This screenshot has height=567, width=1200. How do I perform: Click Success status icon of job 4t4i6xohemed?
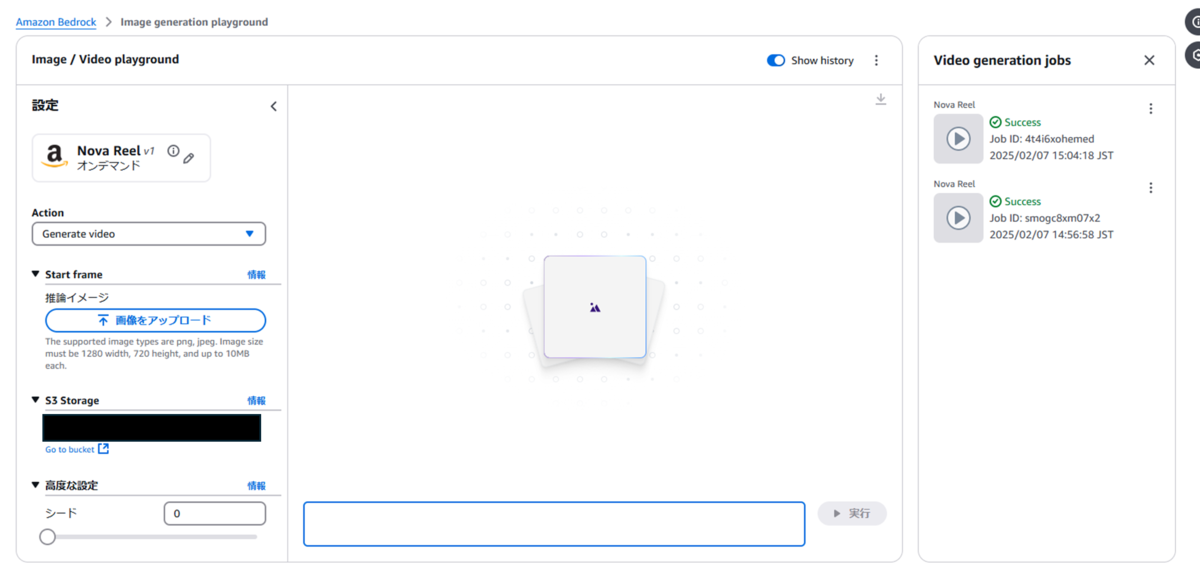pyautogui.click(x=996, y=122)
